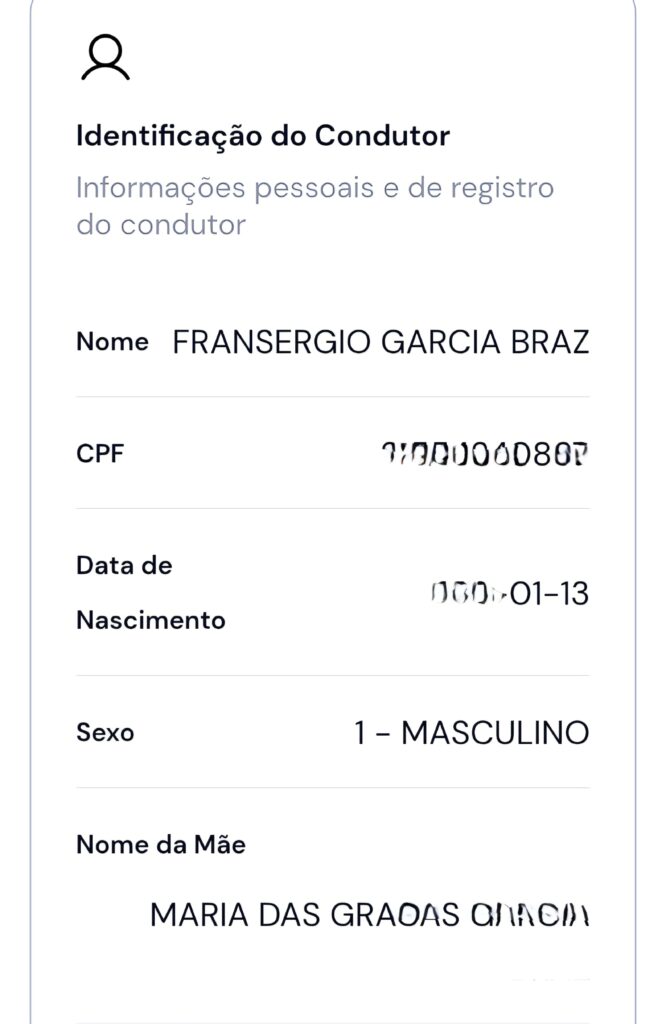Click the Sexo field label
The width and height of the screenshot is (666, 1024).
coord(105,733)
